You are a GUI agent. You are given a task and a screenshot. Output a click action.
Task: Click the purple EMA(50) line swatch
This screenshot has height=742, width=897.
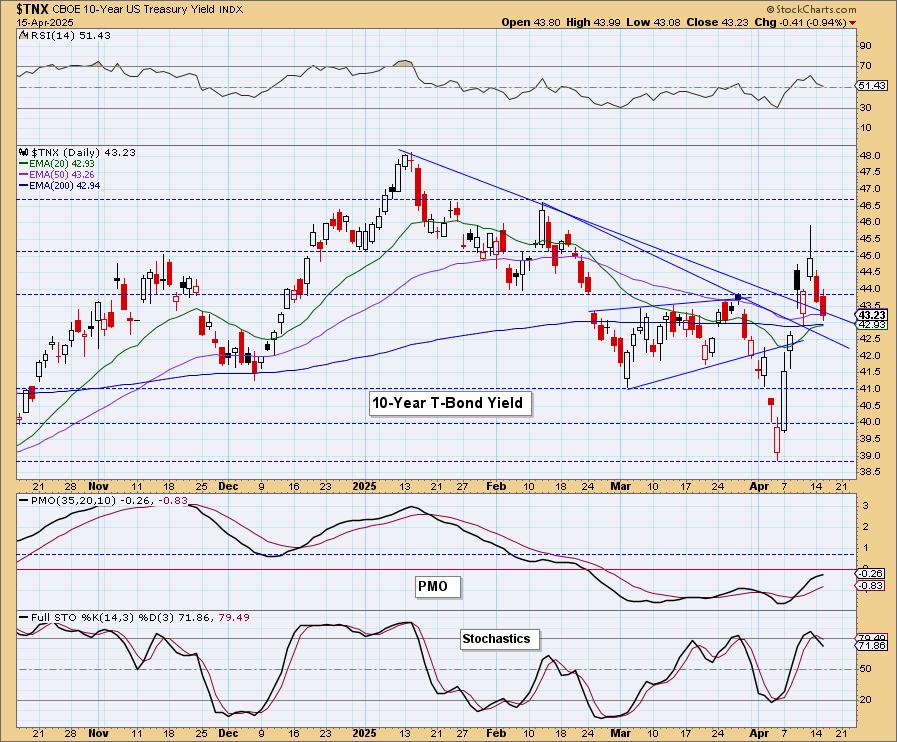23,174
